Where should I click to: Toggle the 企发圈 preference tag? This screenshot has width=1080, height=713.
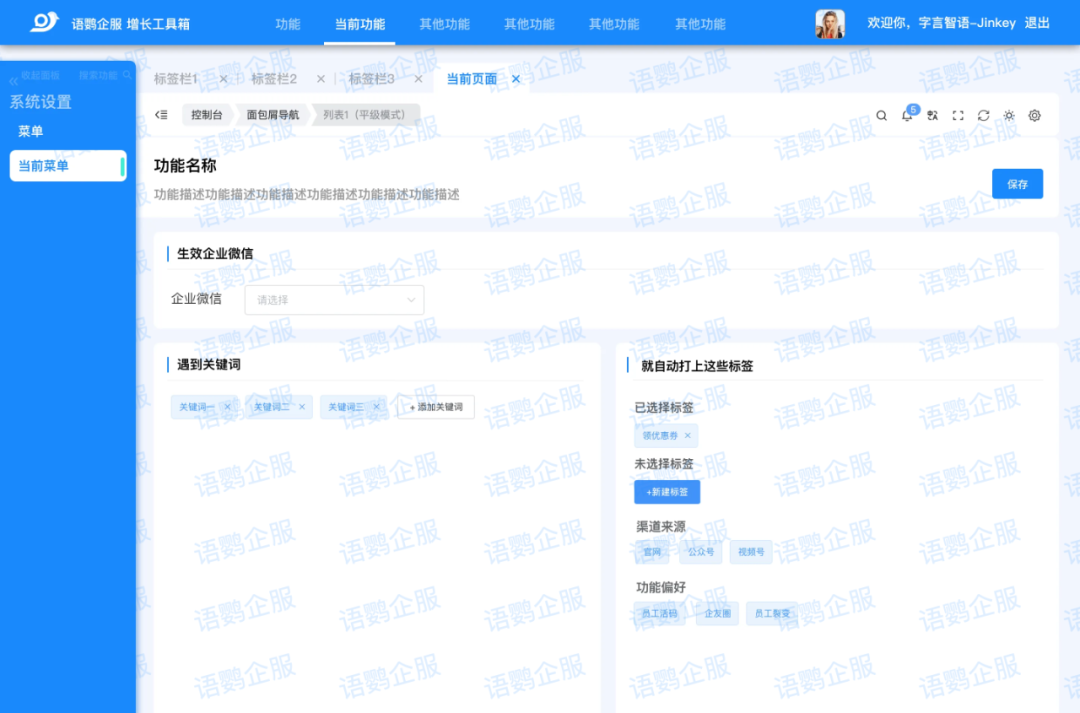pos(717,614)
